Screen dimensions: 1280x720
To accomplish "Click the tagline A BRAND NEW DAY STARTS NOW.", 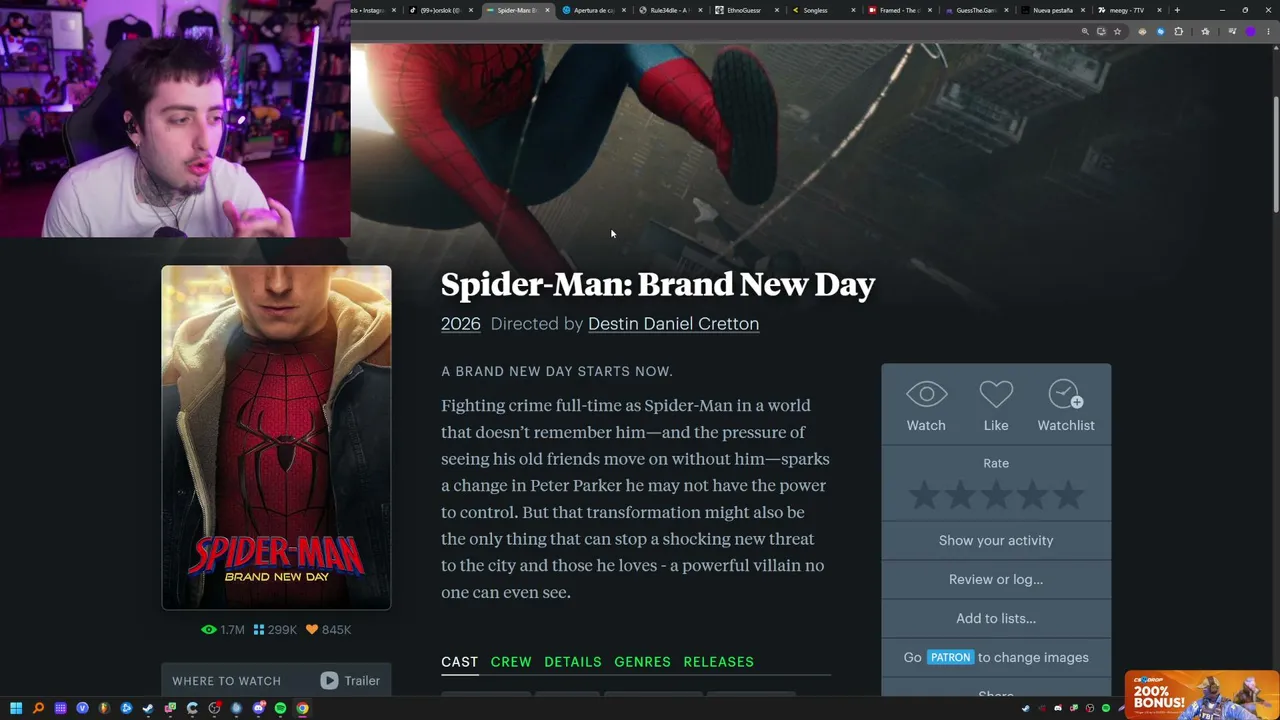I will (x=557, y=371).
